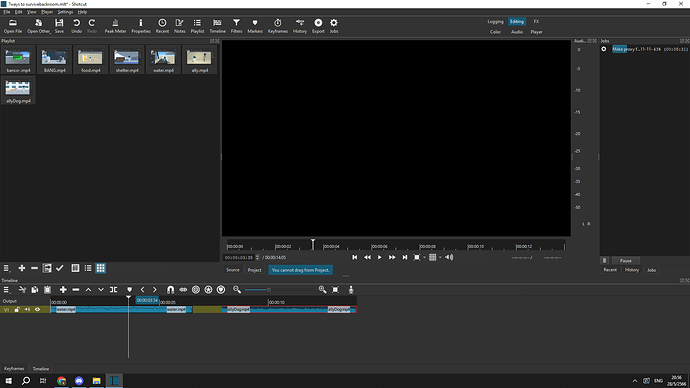Click the food.mp4 playlist thumbnail

click(x=90, y=60)
